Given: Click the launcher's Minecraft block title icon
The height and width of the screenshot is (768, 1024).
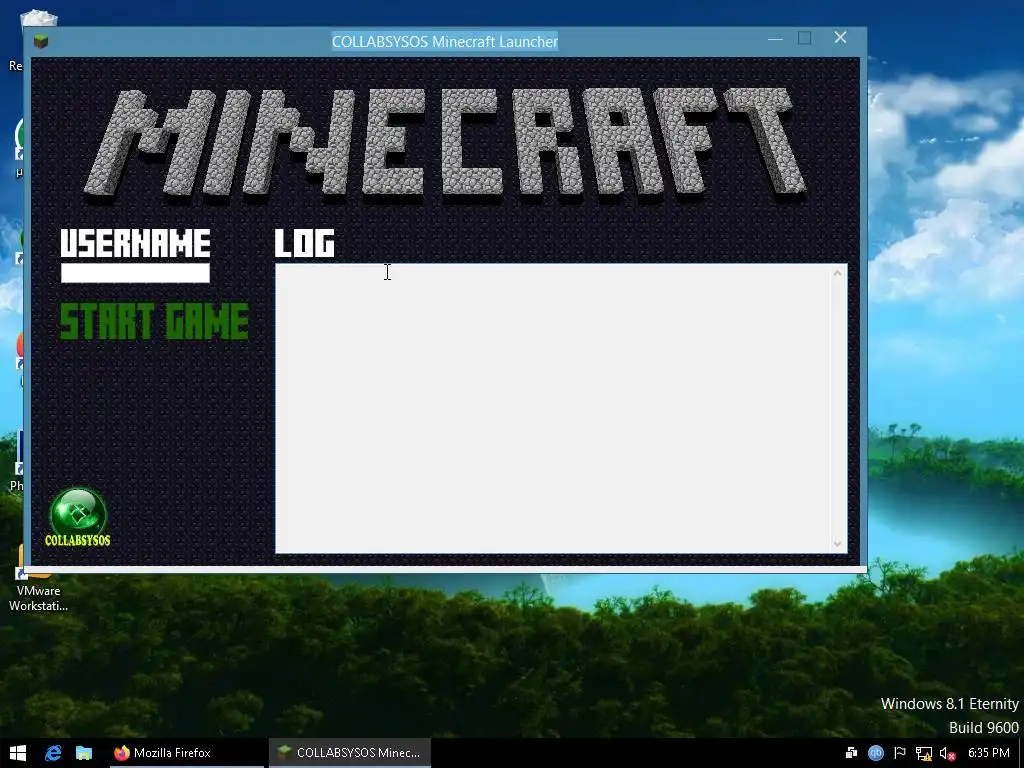Looking at the screenshot, I should click(x=41, y=41).
